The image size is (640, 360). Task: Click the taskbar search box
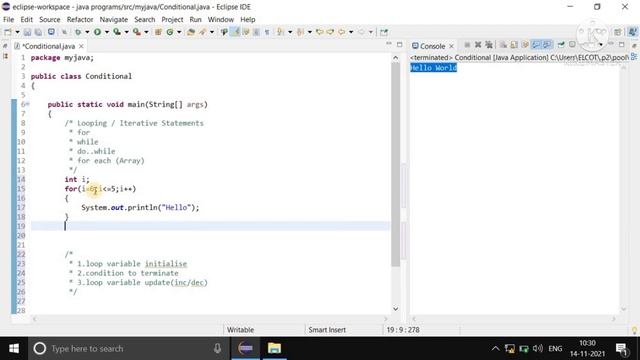pos(128,349)
